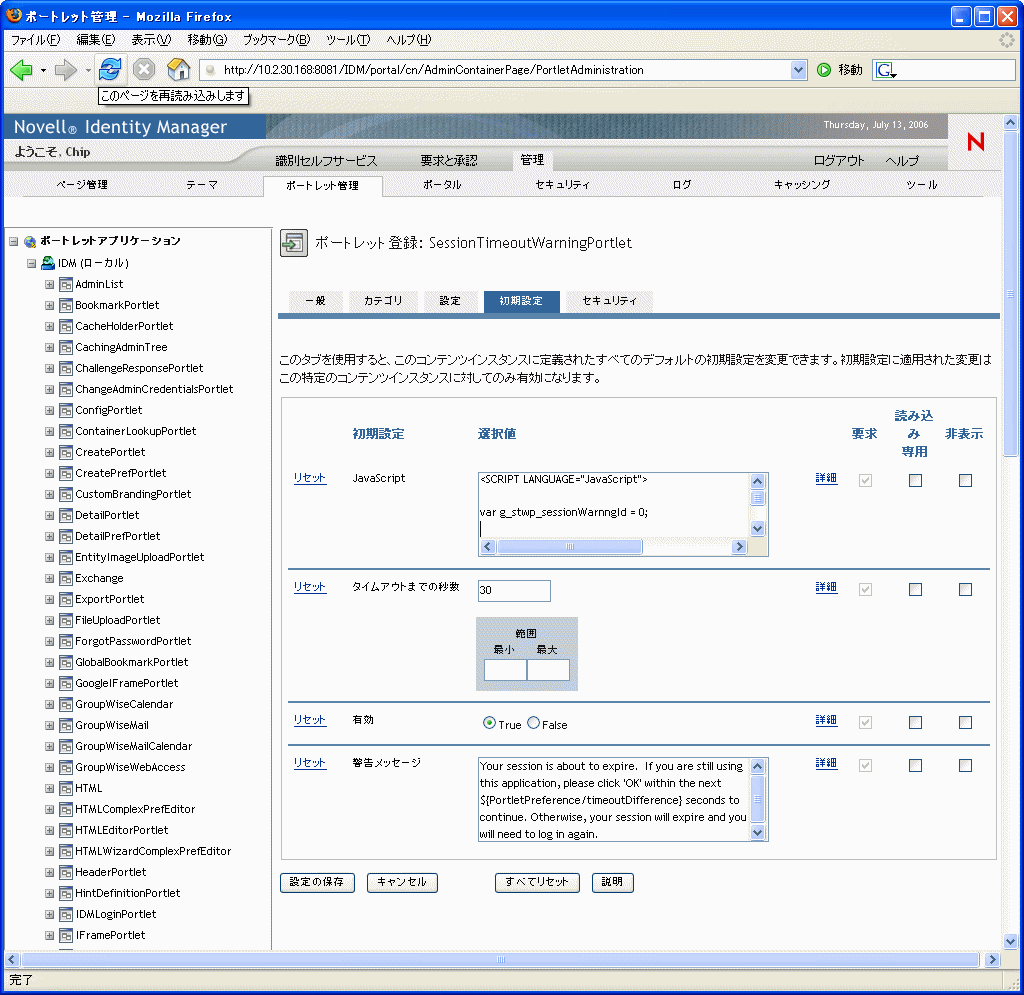Click the timeout seconds input field
This screenshot has height=995, width=1024.
(514, 590)
